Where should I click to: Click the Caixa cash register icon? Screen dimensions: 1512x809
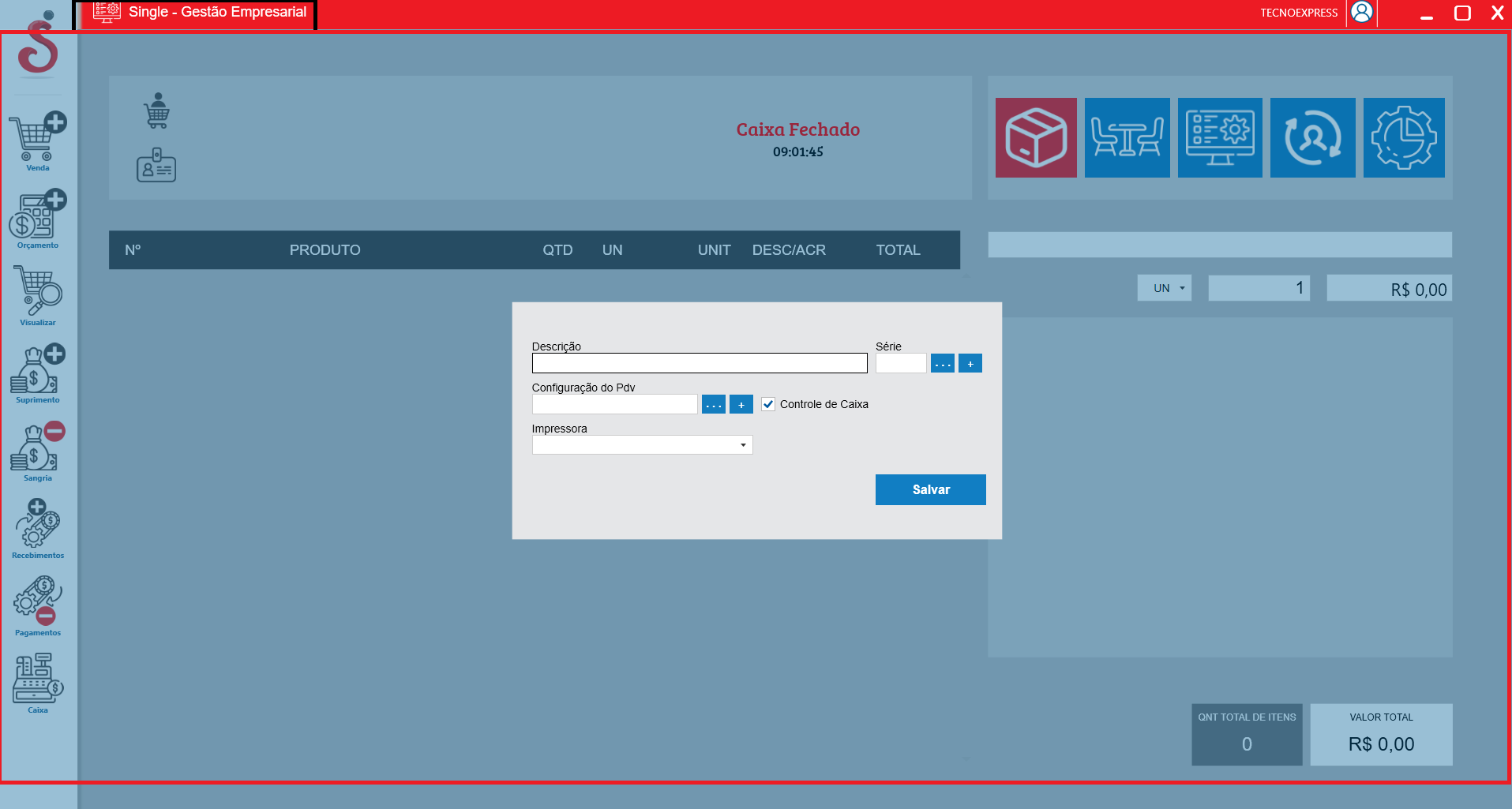[x=37, y=680]
